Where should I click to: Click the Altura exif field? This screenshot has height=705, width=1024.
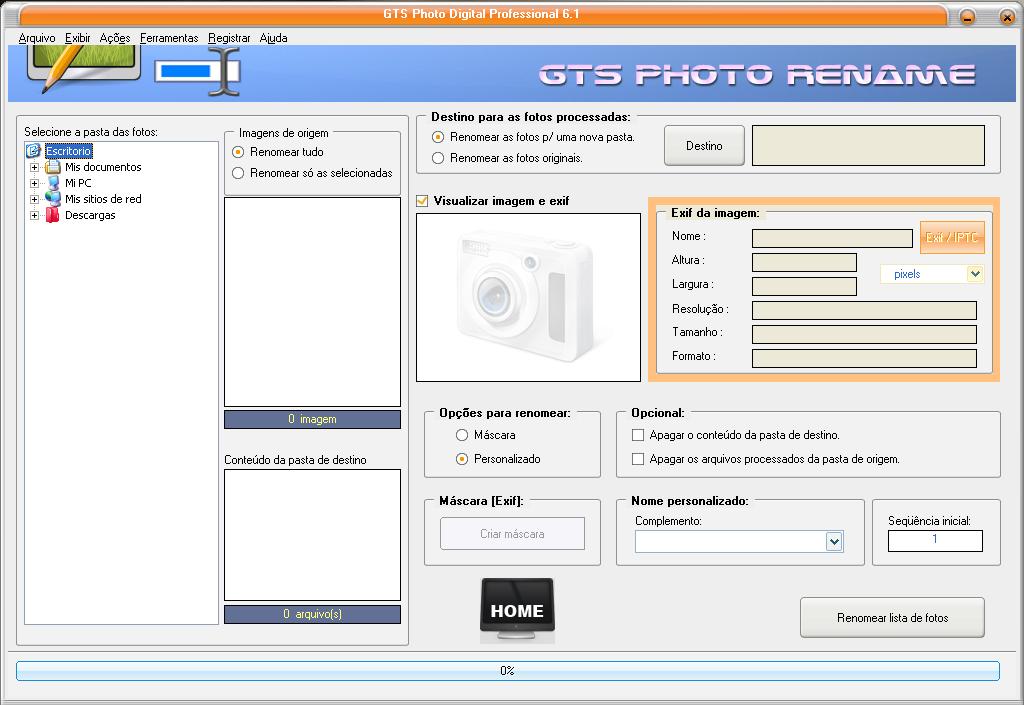(x=804, y=262)
